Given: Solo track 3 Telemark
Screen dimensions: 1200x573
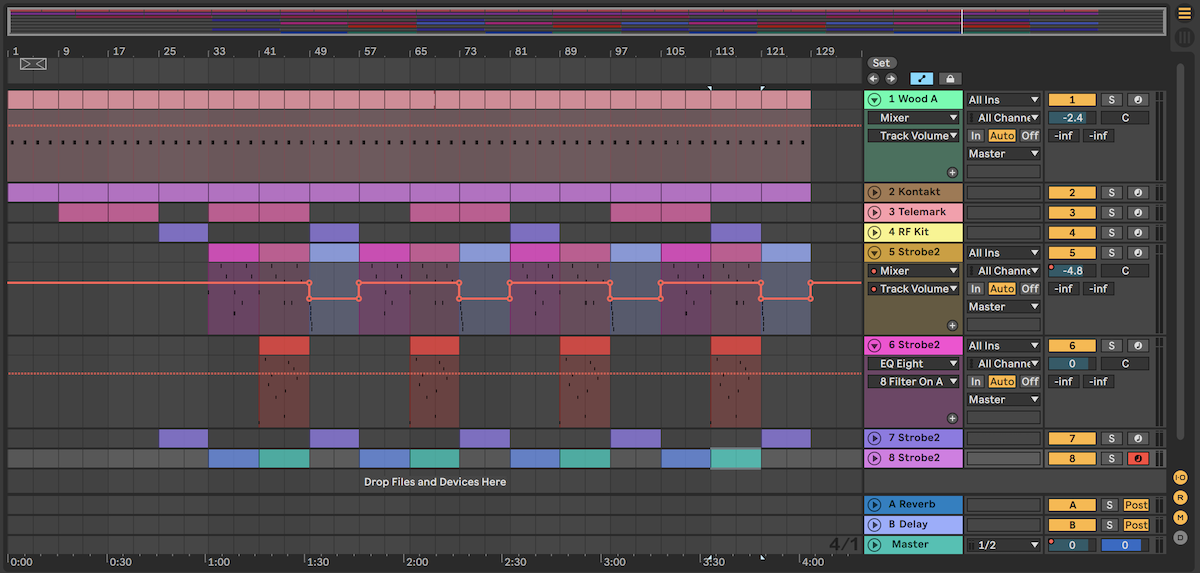Looking at the screenshot, I should point(1111,212).
